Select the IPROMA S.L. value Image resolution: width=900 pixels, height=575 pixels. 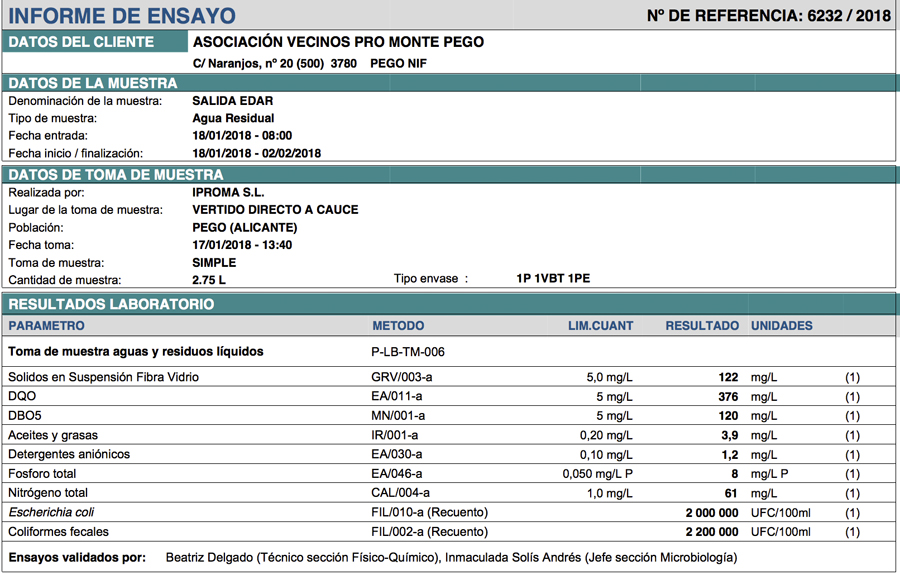228,192
